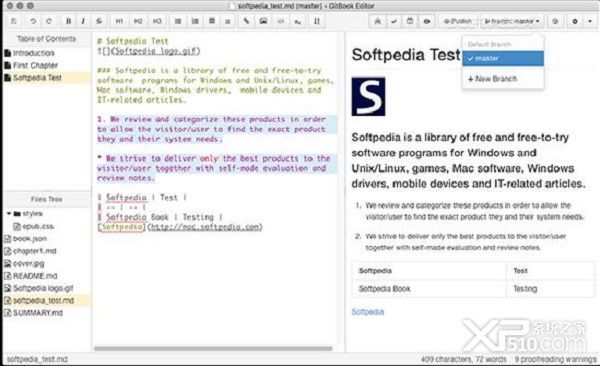Open Softpedia logo.gif file
The width and height of the screenshot is (600, 366).
click(43, 288)
